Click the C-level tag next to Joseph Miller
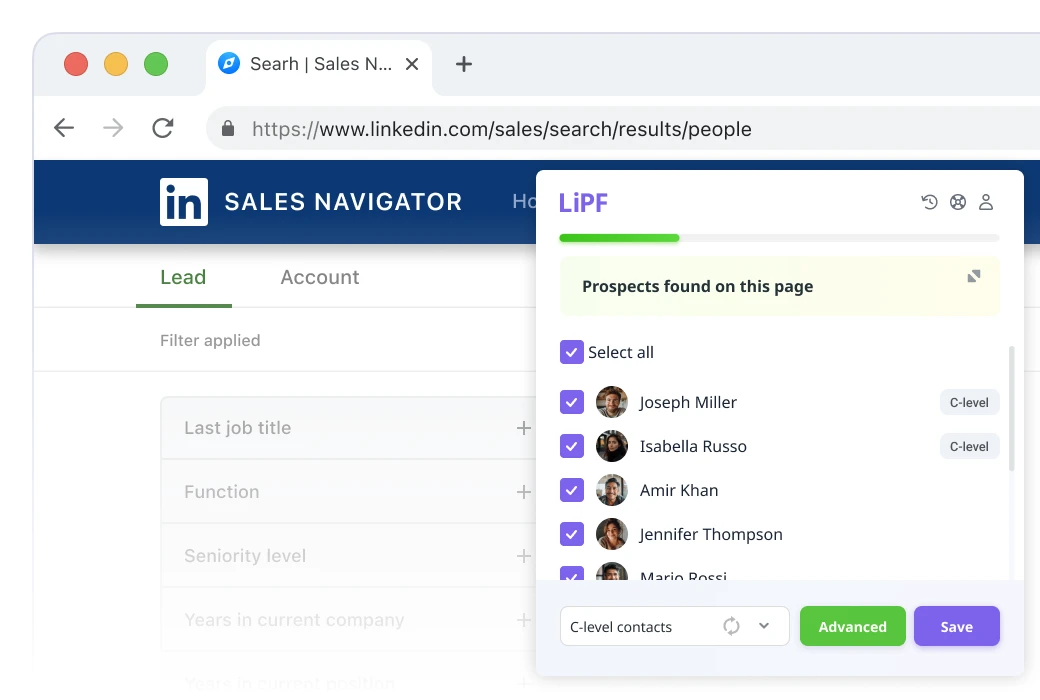The height and width of the screenshot is (700, 1040). coord(969,402)
